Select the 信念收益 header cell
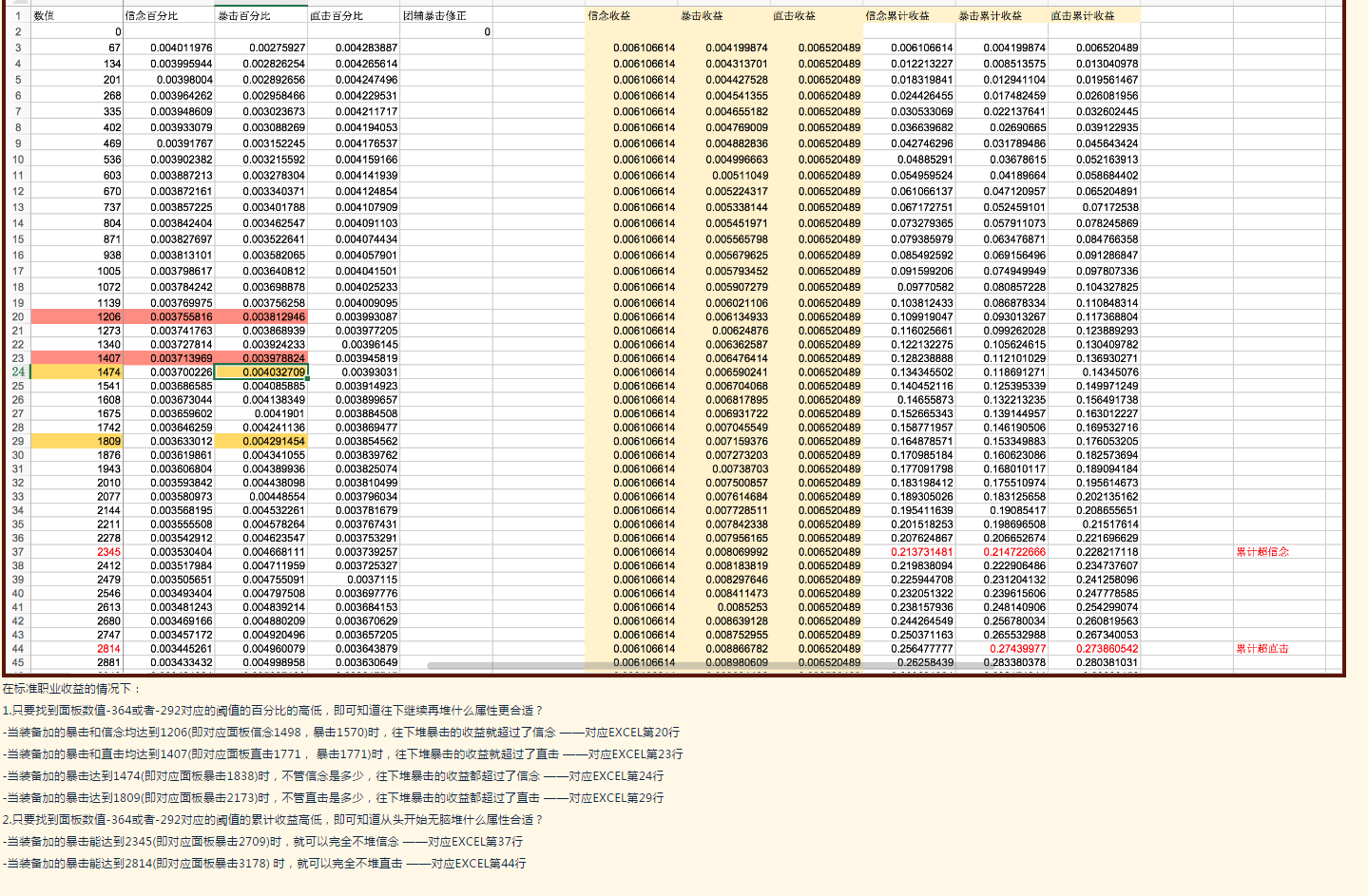The height and width of the screenshot is (896, 1368). tap(631, 15)
